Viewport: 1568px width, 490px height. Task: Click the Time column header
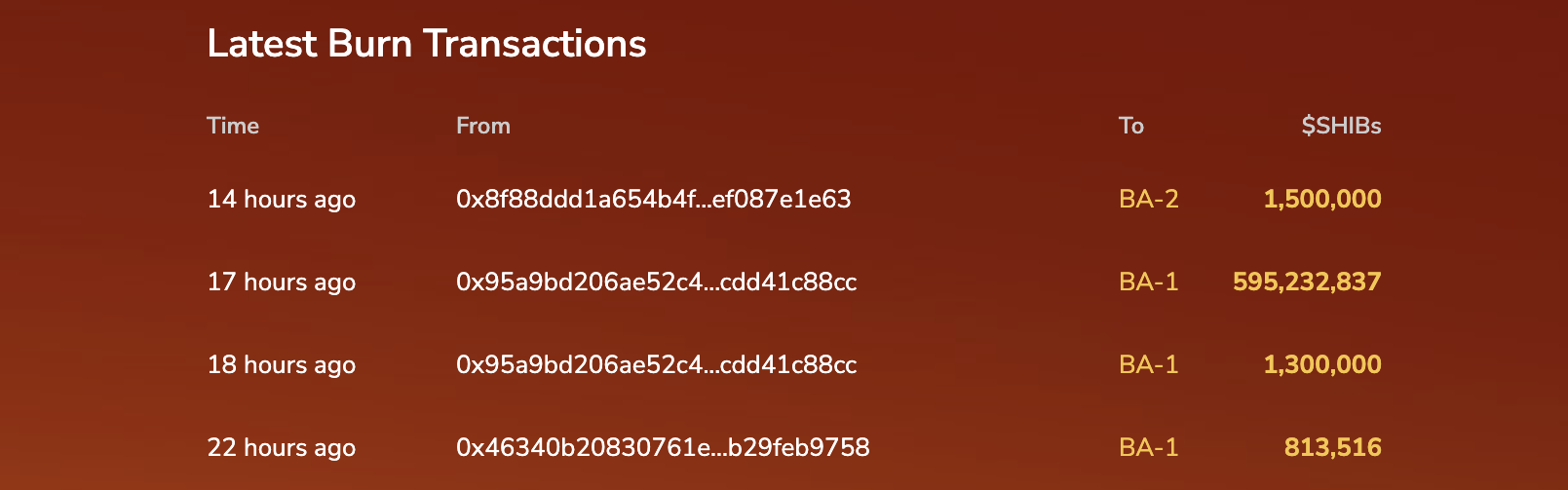click(x=233, y=126)
